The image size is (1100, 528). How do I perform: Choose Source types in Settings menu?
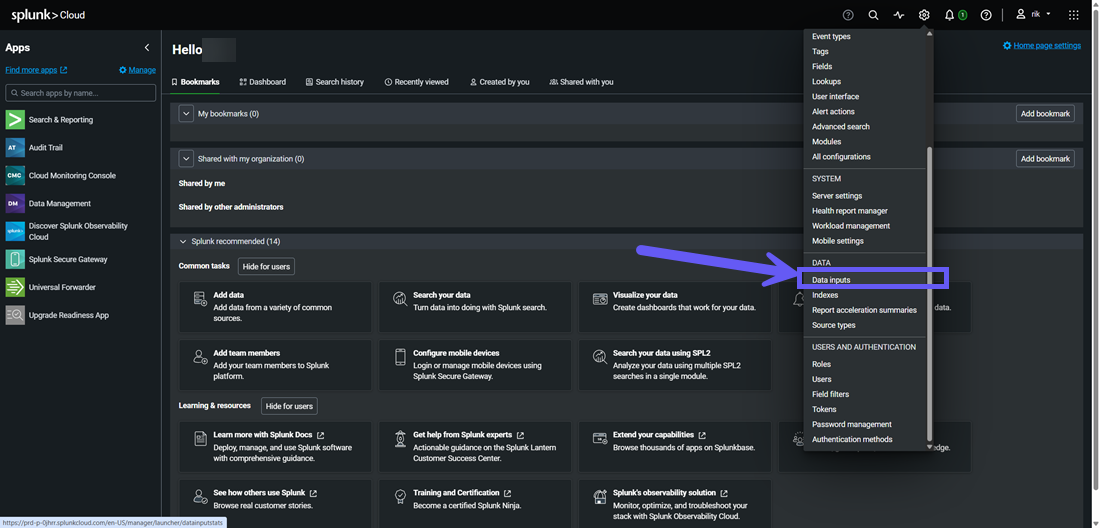(833, 325)
